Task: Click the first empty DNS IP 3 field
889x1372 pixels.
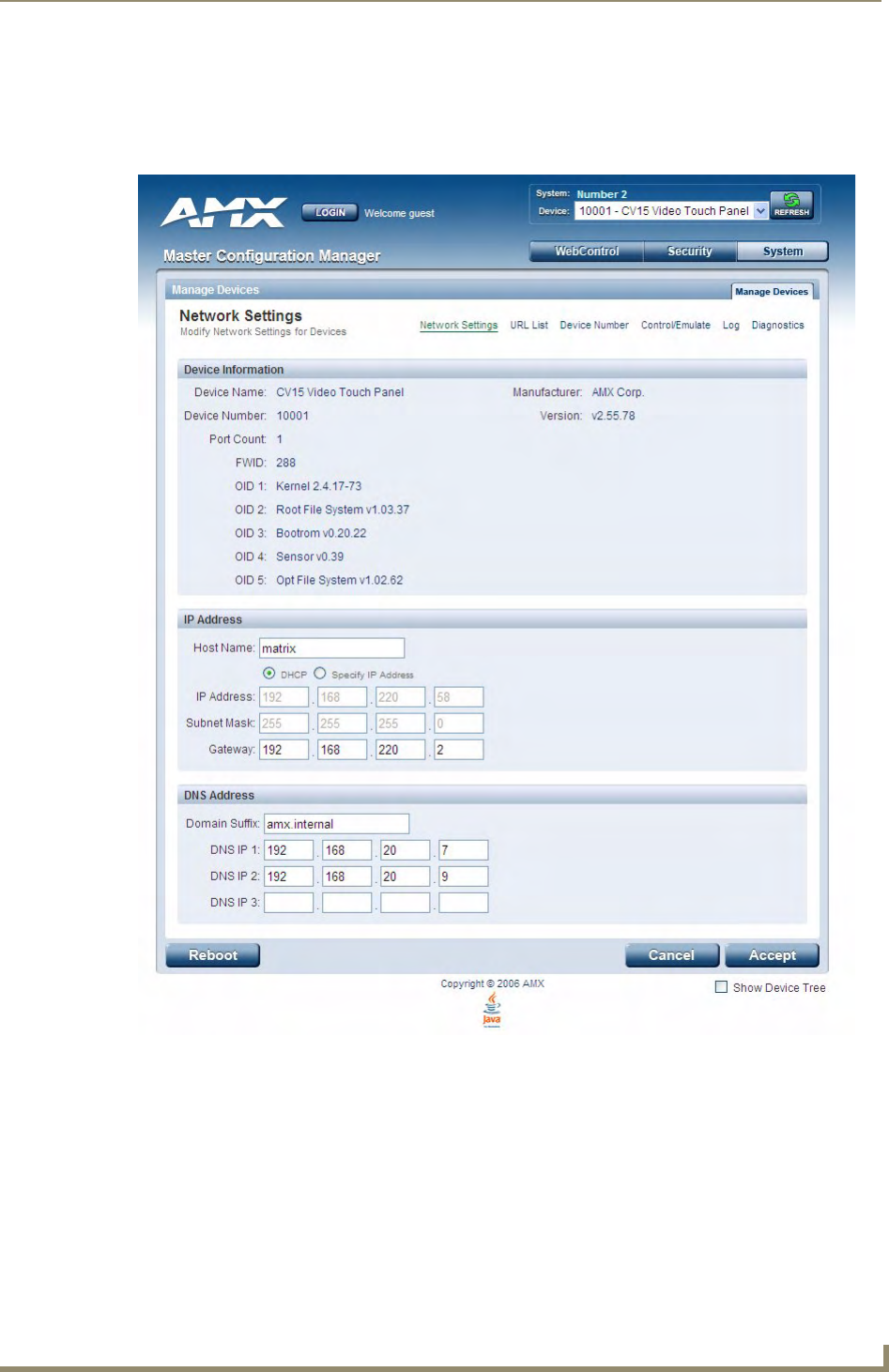Action: pyautogui.click(x=288, y=903)
